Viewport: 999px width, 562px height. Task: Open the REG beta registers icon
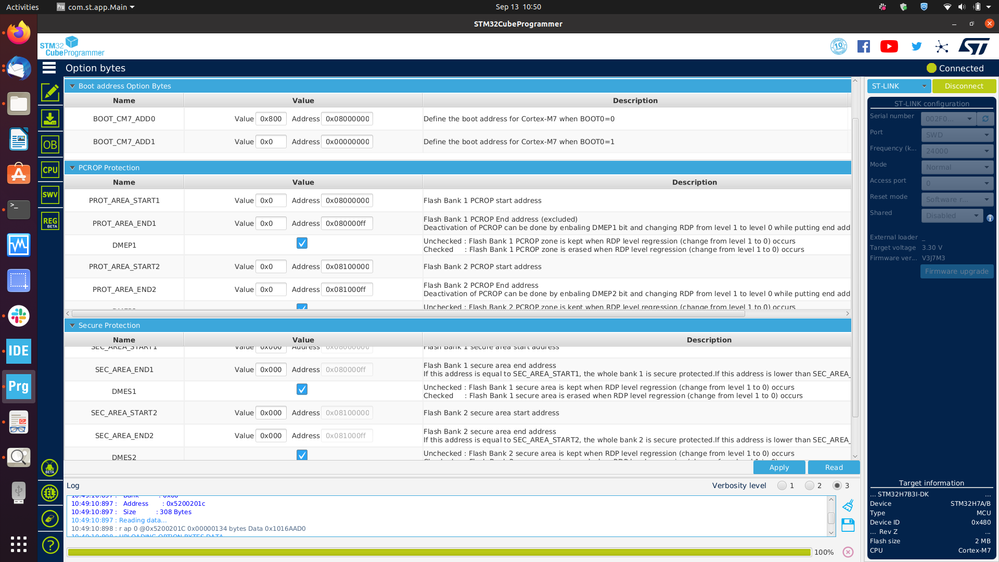click(50, 221)
